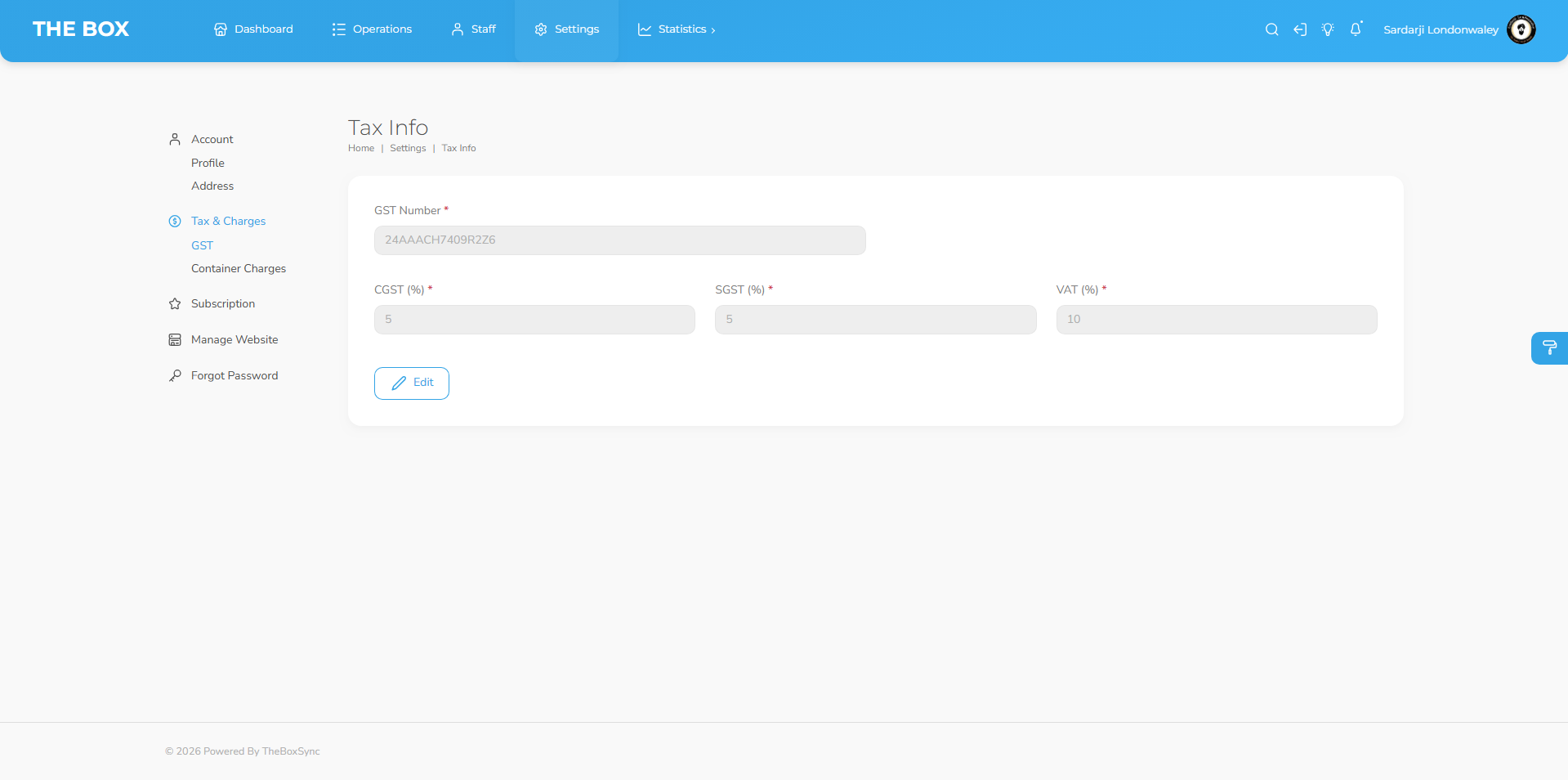Open the Sardarji Londonwaley user menu
This screenshot has width=1568, height=780.
pos(1441,29)
